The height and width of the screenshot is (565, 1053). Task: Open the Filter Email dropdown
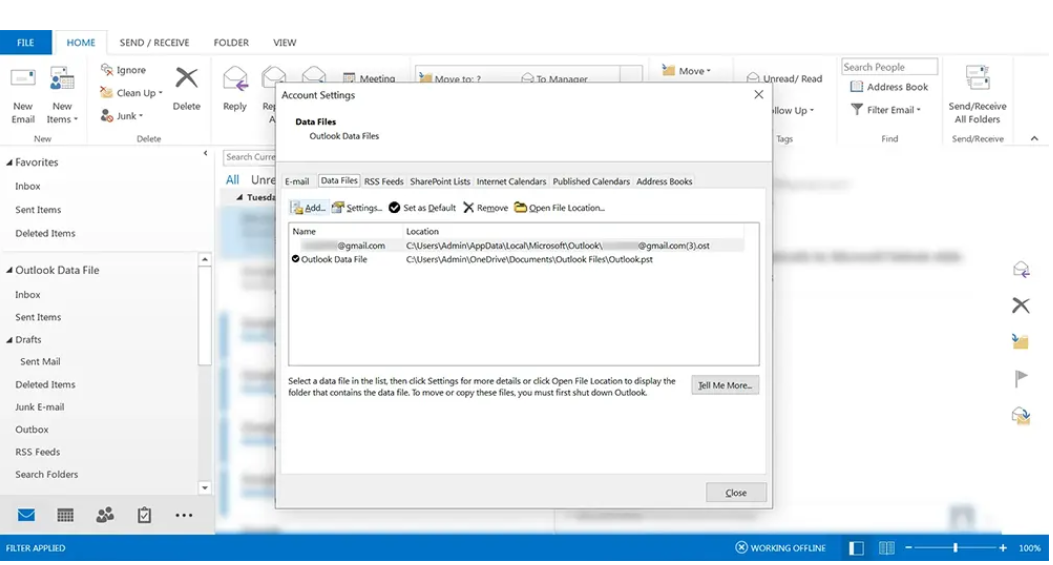(x=886, y=110)
